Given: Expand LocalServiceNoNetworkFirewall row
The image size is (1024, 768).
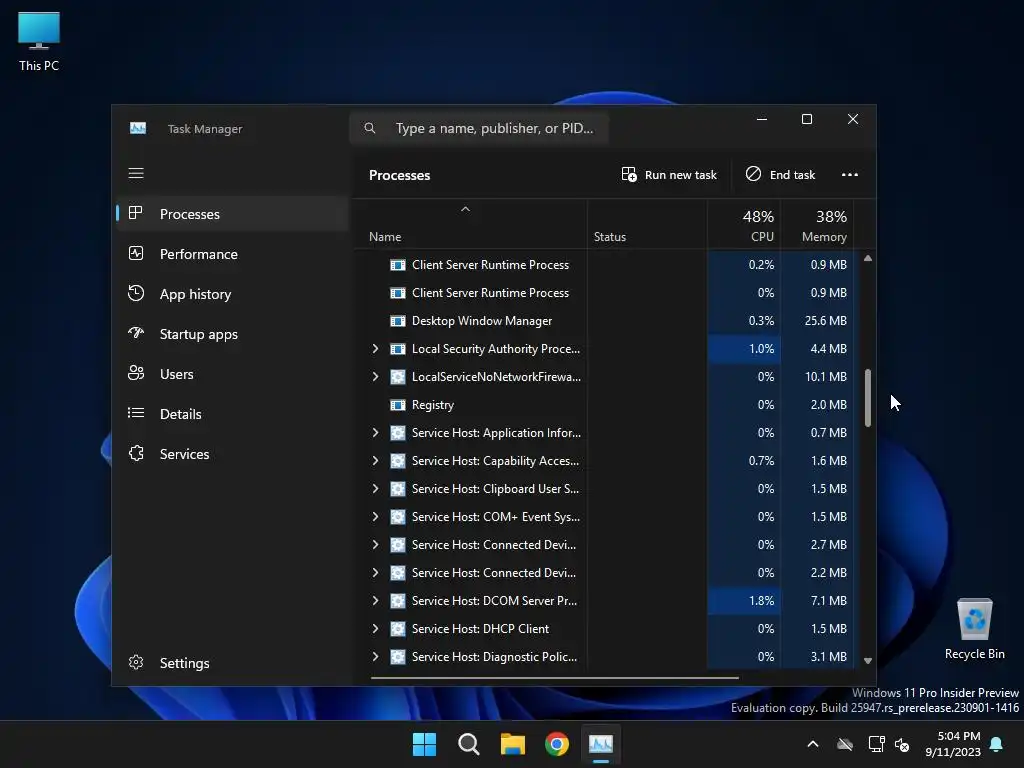Looking at the screenshot, I should tap(376, 377).
